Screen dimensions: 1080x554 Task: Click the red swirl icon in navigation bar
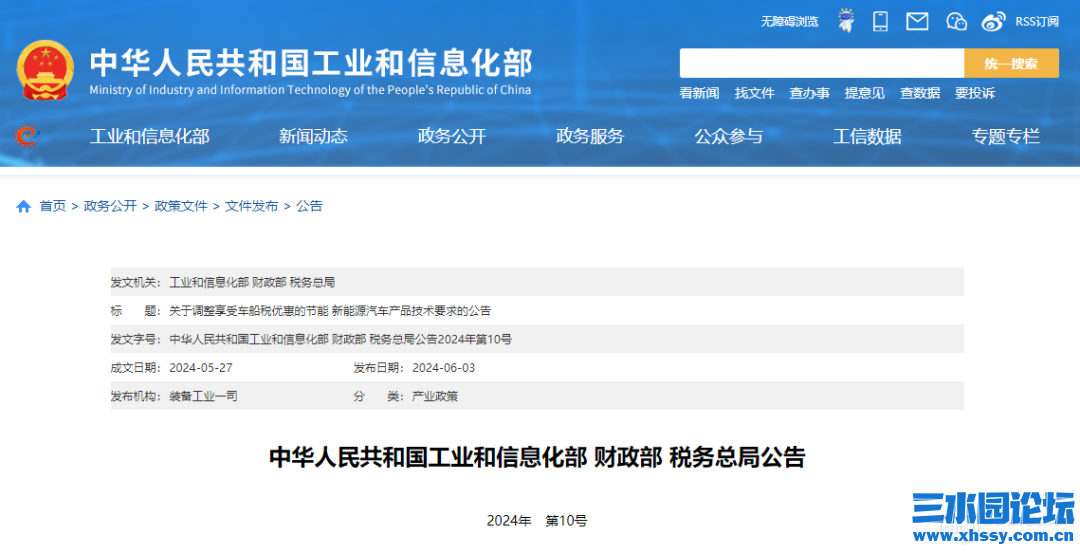coord(26,136)
